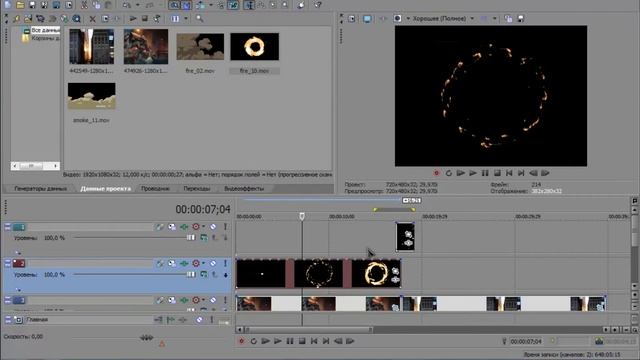Select Все данные in the media tree
The image size is (640, 360).
[45, 30]
